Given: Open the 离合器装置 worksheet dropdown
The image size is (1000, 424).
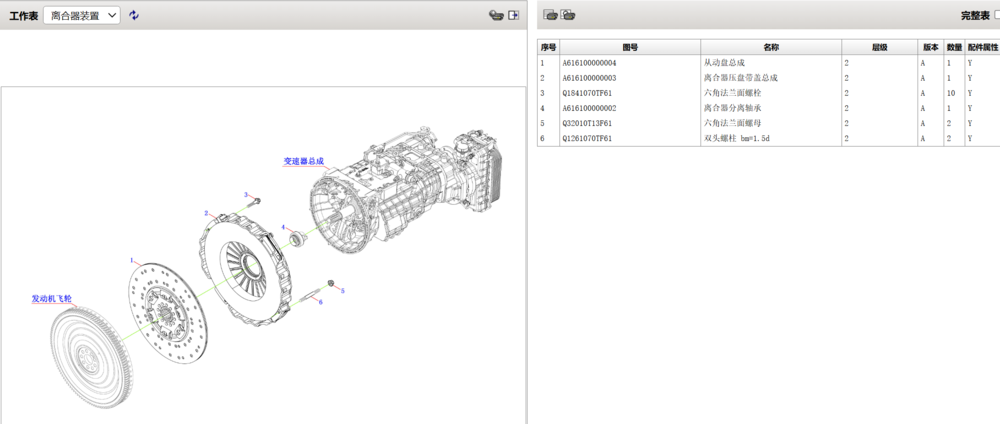Looking at the screenshot, I should pos(81,15).
